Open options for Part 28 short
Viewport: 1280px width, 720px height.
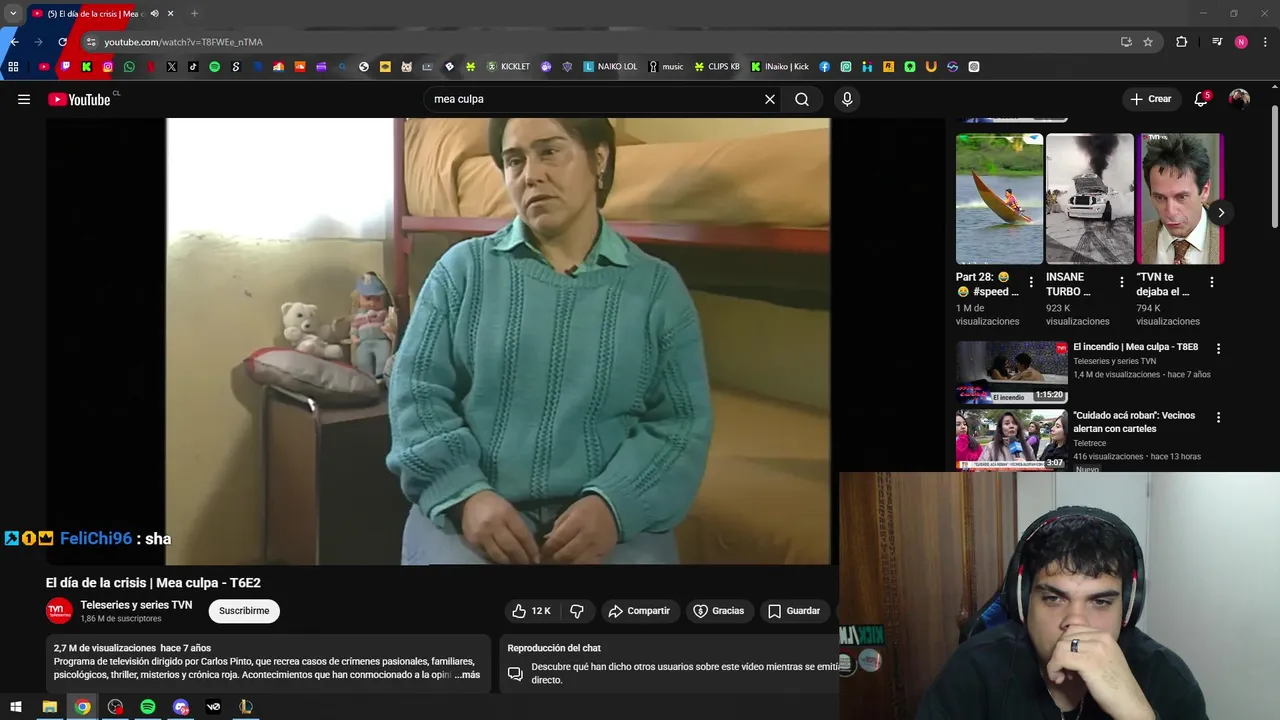click(x=1031, y=283)
